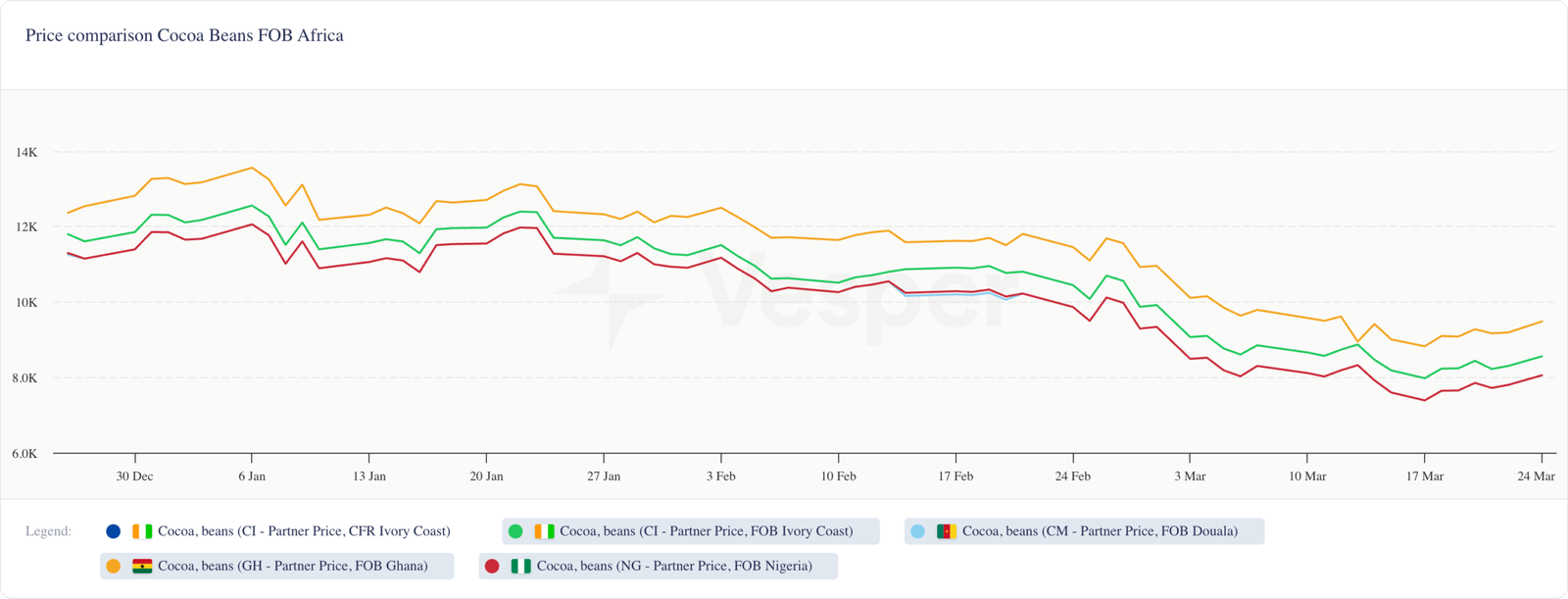This screenshot has width=1568, height=599.
Task: Click the 30 Dec x-axis date label
Action: coord(134,476)
